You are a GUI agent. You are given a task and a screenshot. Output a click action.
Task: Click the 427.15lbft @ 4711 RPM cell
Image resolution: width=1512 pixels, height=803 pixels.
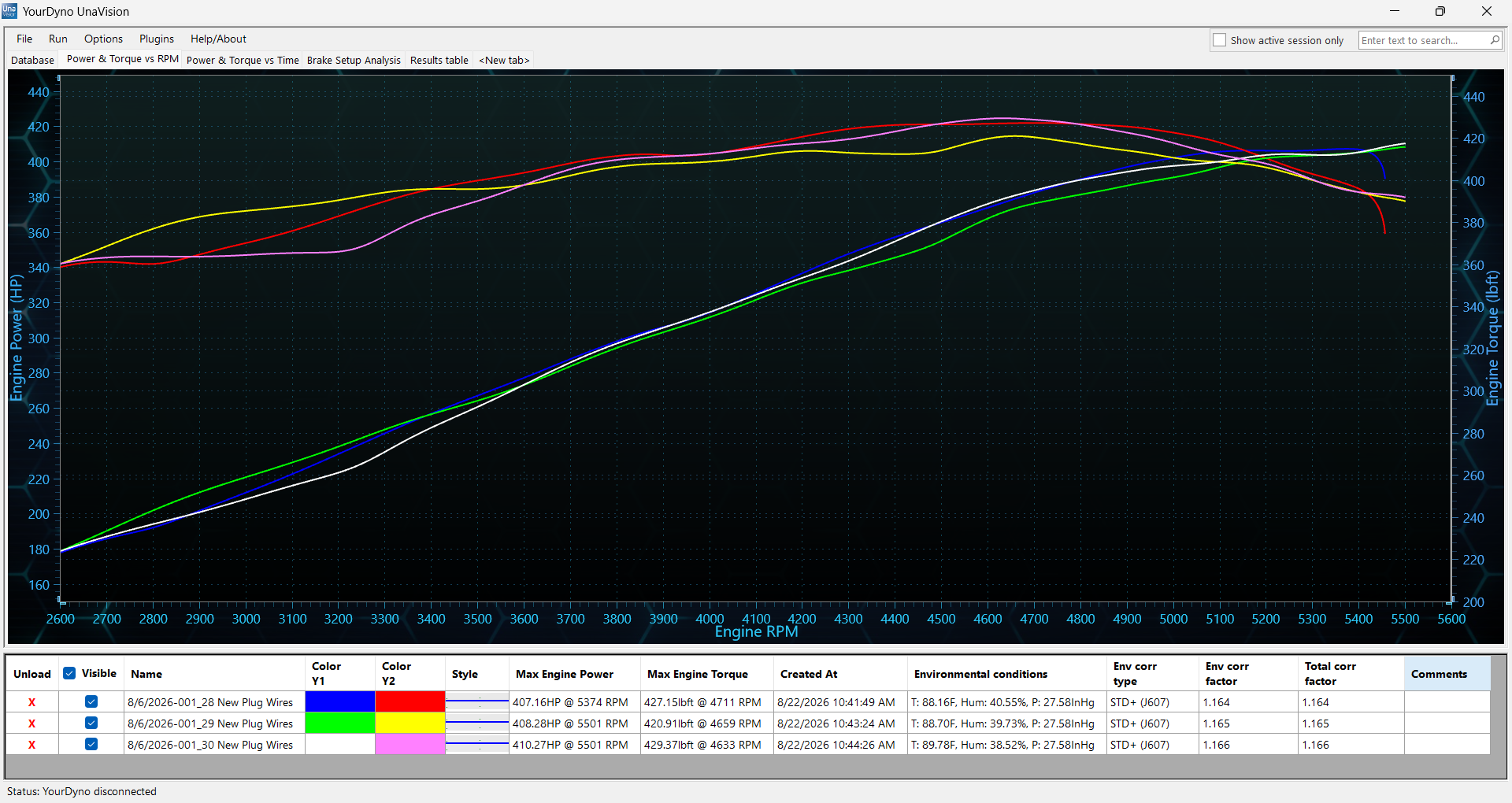tap(707, 702)
